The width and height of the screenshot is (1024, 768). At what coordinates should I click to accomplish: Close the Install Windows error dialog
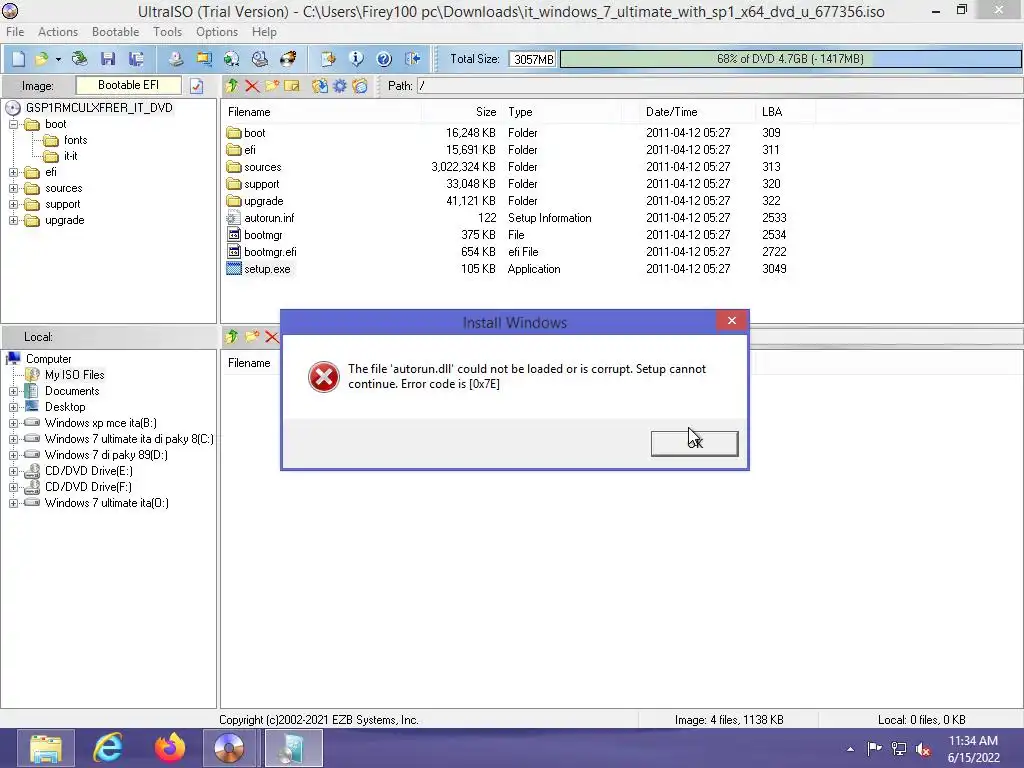731,321
